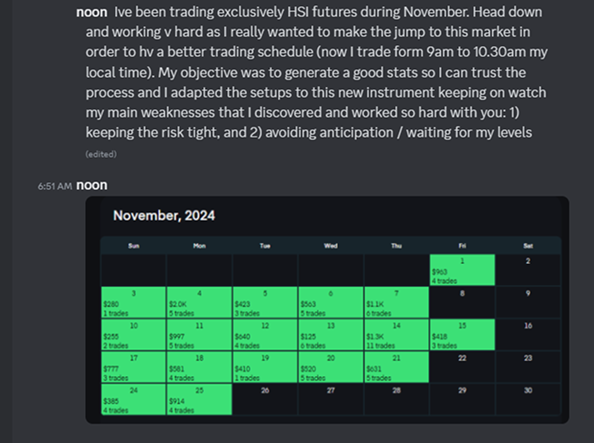This screenshot has height=443, width=594.
Task: Click the noon username beside 6:51 AM
Action: pyautogui.click(x=92, y=185)
